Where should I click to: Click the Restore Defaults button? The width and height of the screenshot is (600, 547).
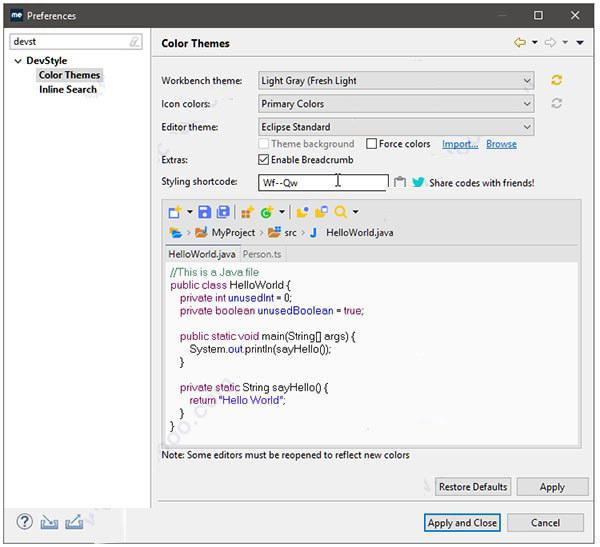coord(473,487)
